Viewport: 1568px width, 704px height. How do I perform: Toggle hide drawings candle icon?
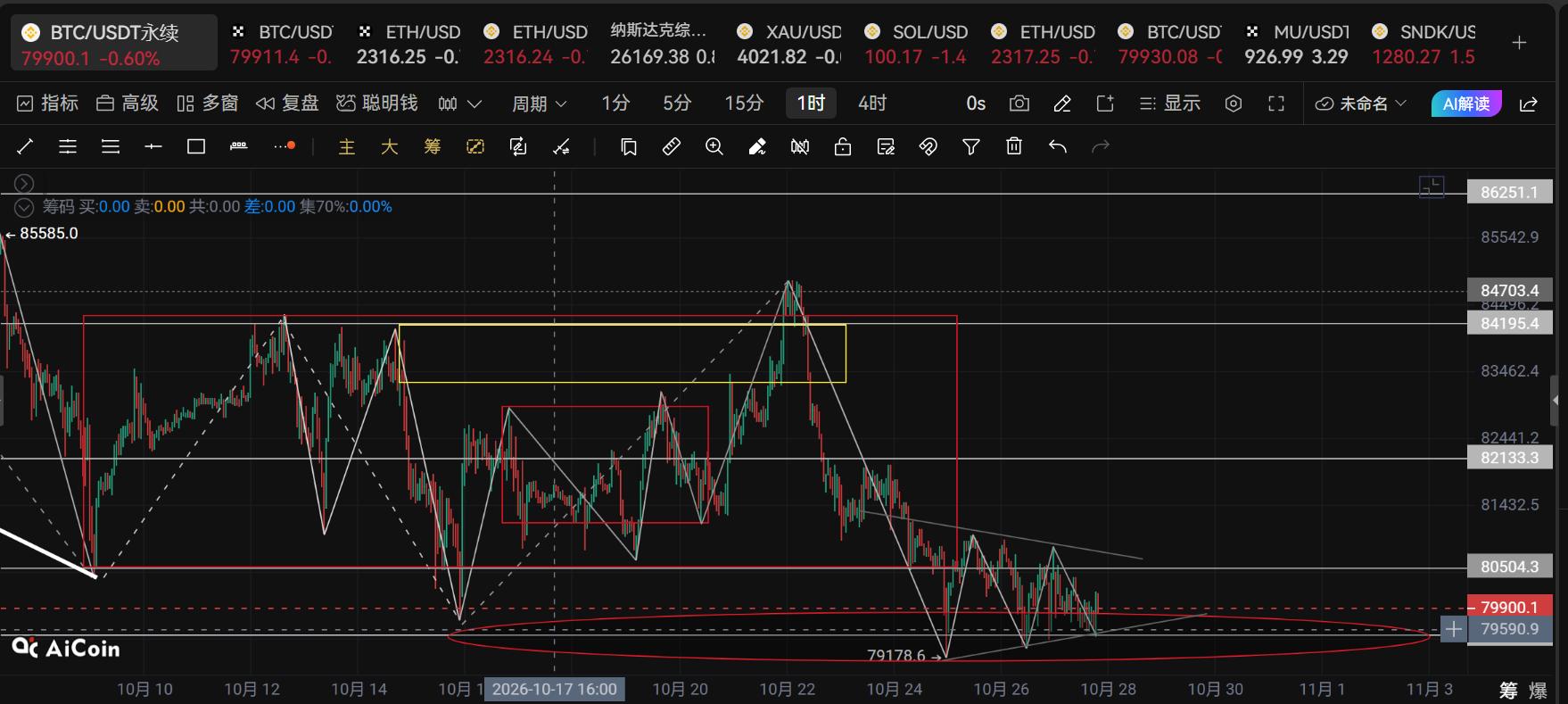pos(800,146)
